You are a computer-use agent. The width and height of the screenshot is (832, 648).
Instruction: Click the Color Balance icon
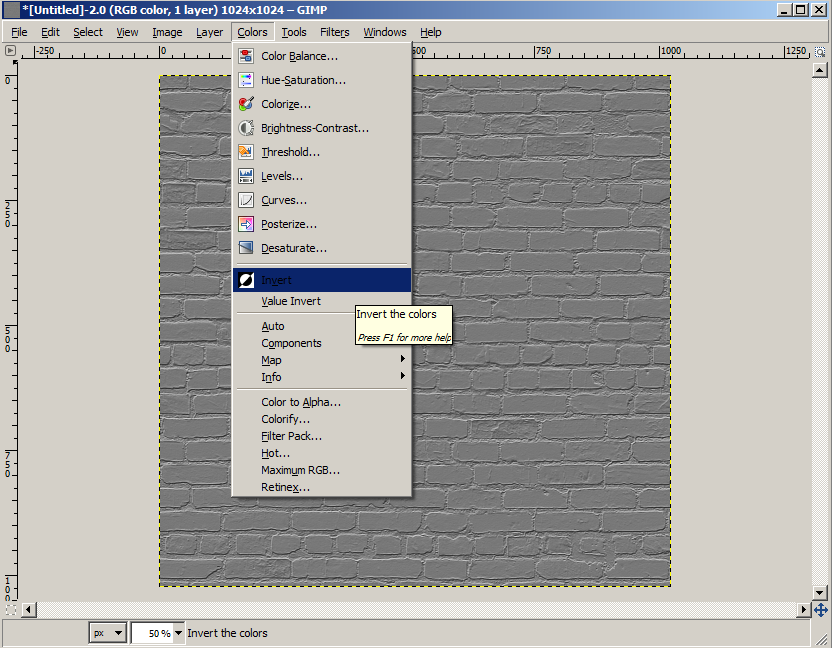coord(246,56)
